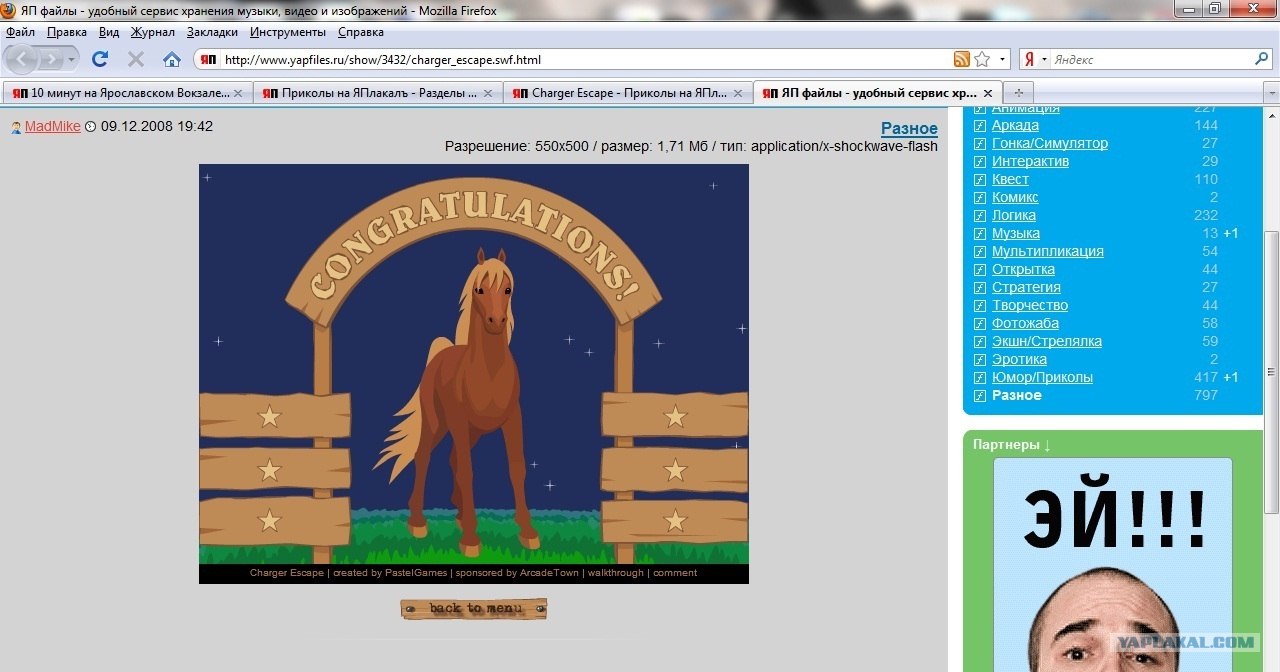Click the flash icon beside Логика
1280x672 pixels.
[980, 216]
